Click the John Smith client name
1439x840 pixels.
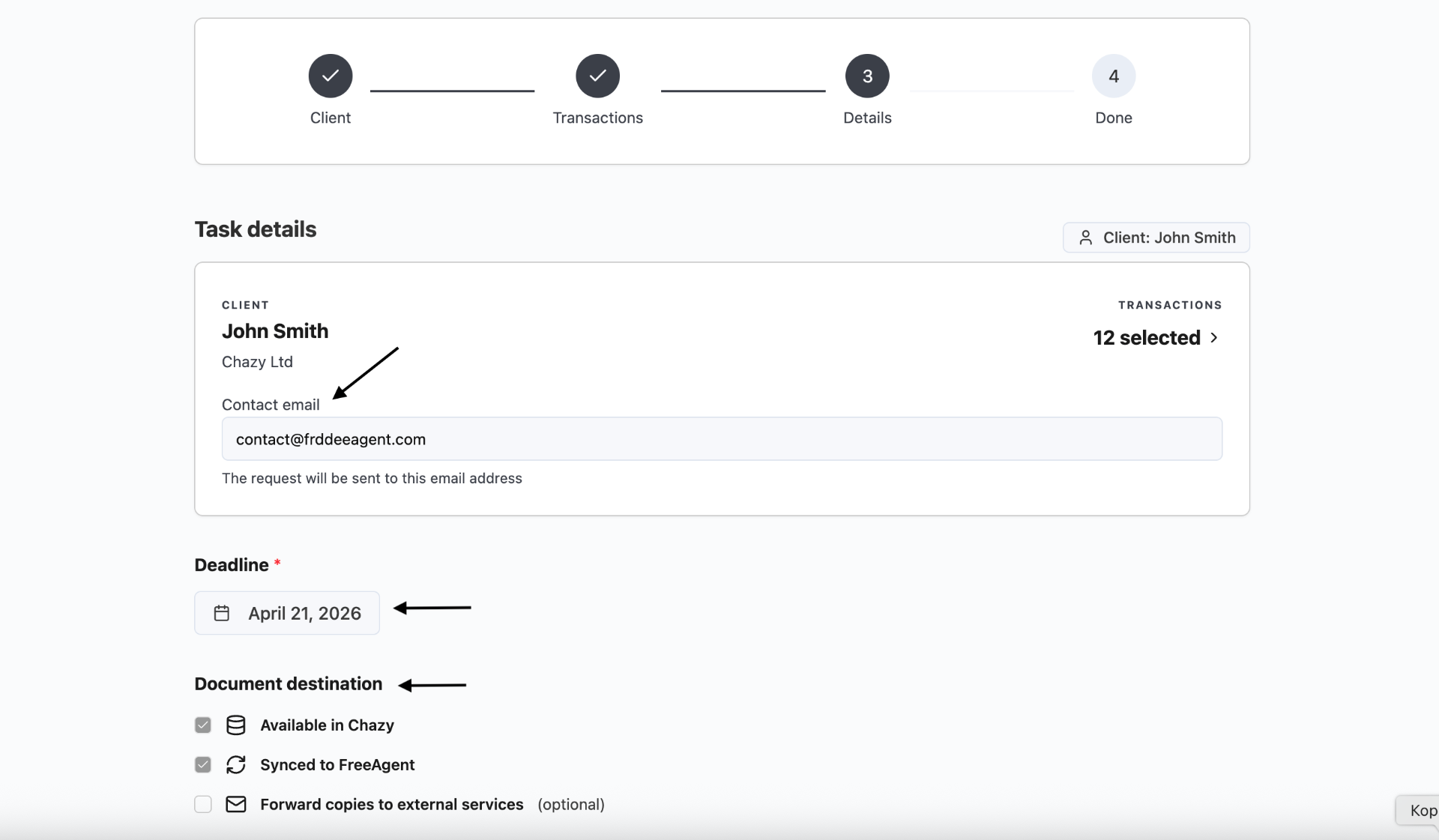[275, 331]
